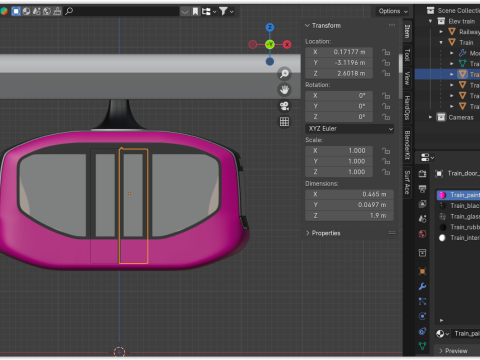Expand the Railway object in outliner
Image resolution: width=480 pixels, height=360 pixels.
coord(441,32)
